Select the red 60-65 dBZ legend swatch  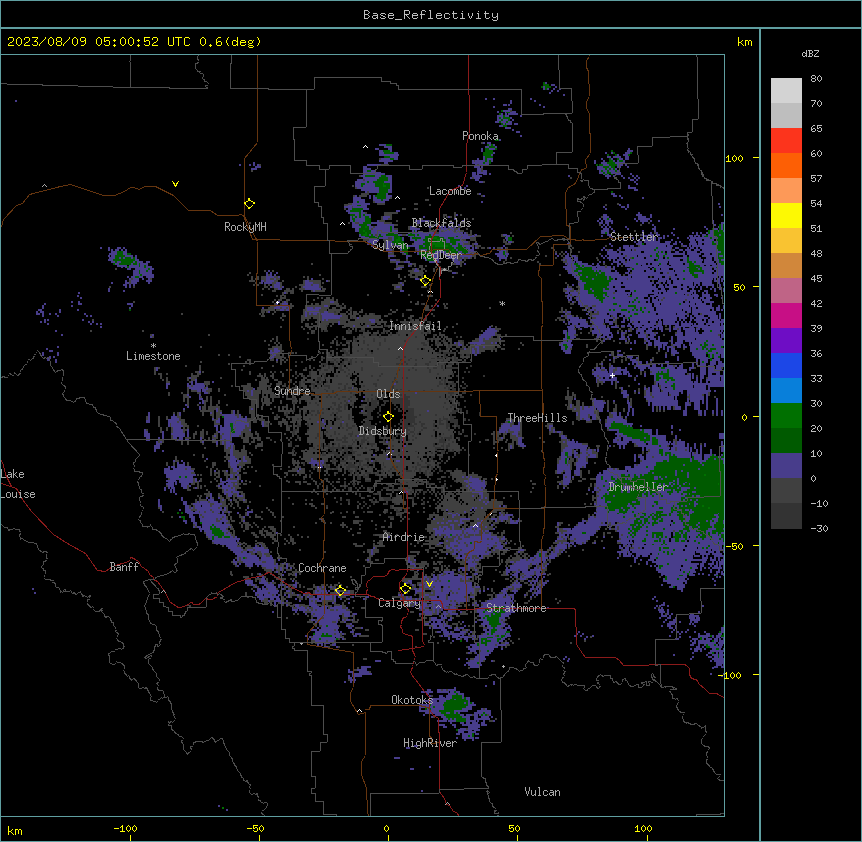786,140
